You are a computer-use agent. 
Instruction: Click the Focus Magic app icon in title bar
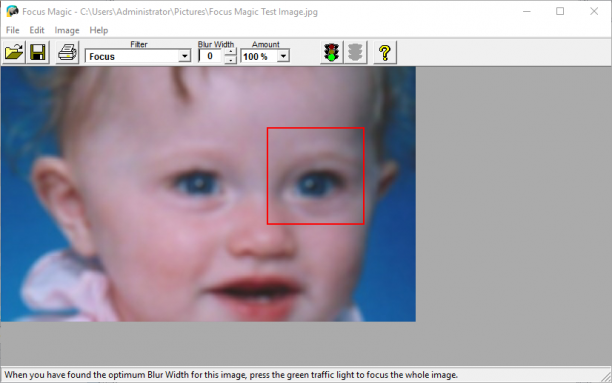click(x=12, y=11)
